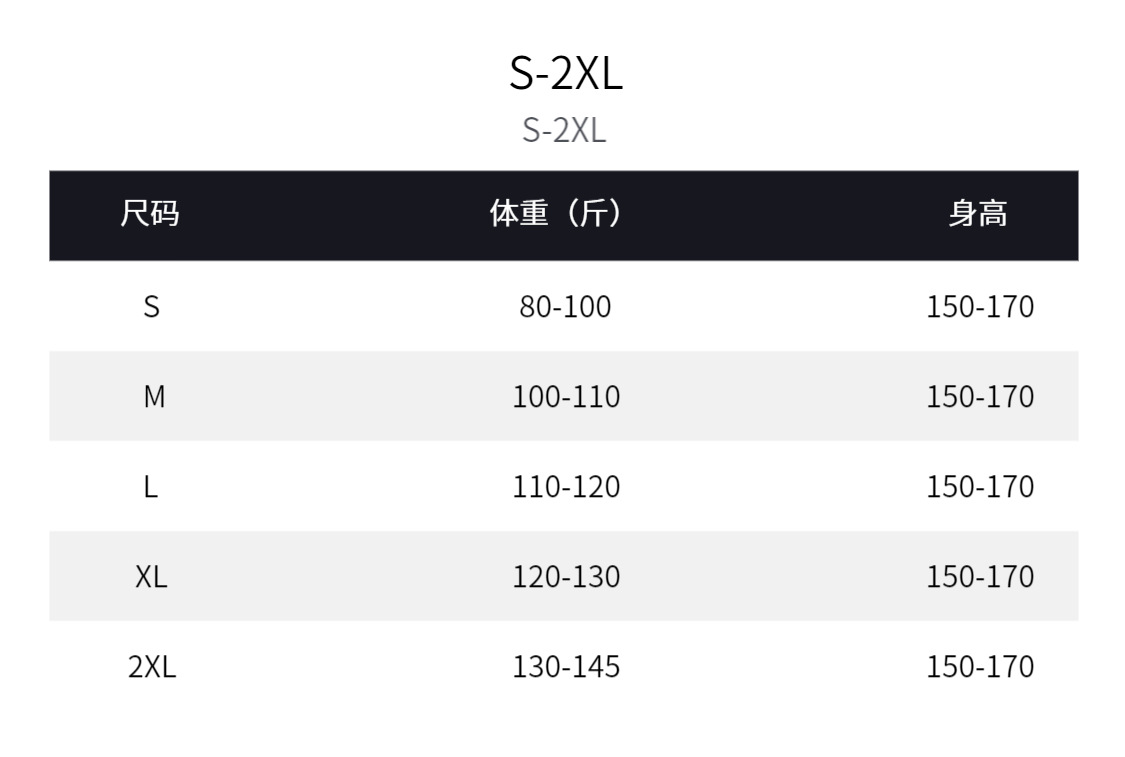Select the L size cell
1125x757 pixels.
coord(151,487)
